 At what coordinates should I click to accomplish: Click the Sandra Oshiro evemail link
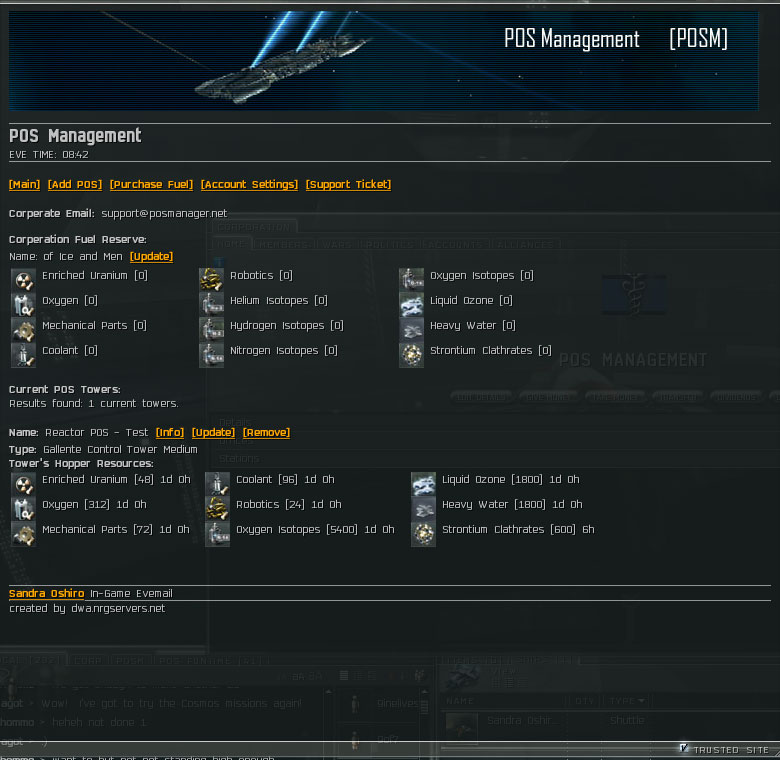pos(47,593)
